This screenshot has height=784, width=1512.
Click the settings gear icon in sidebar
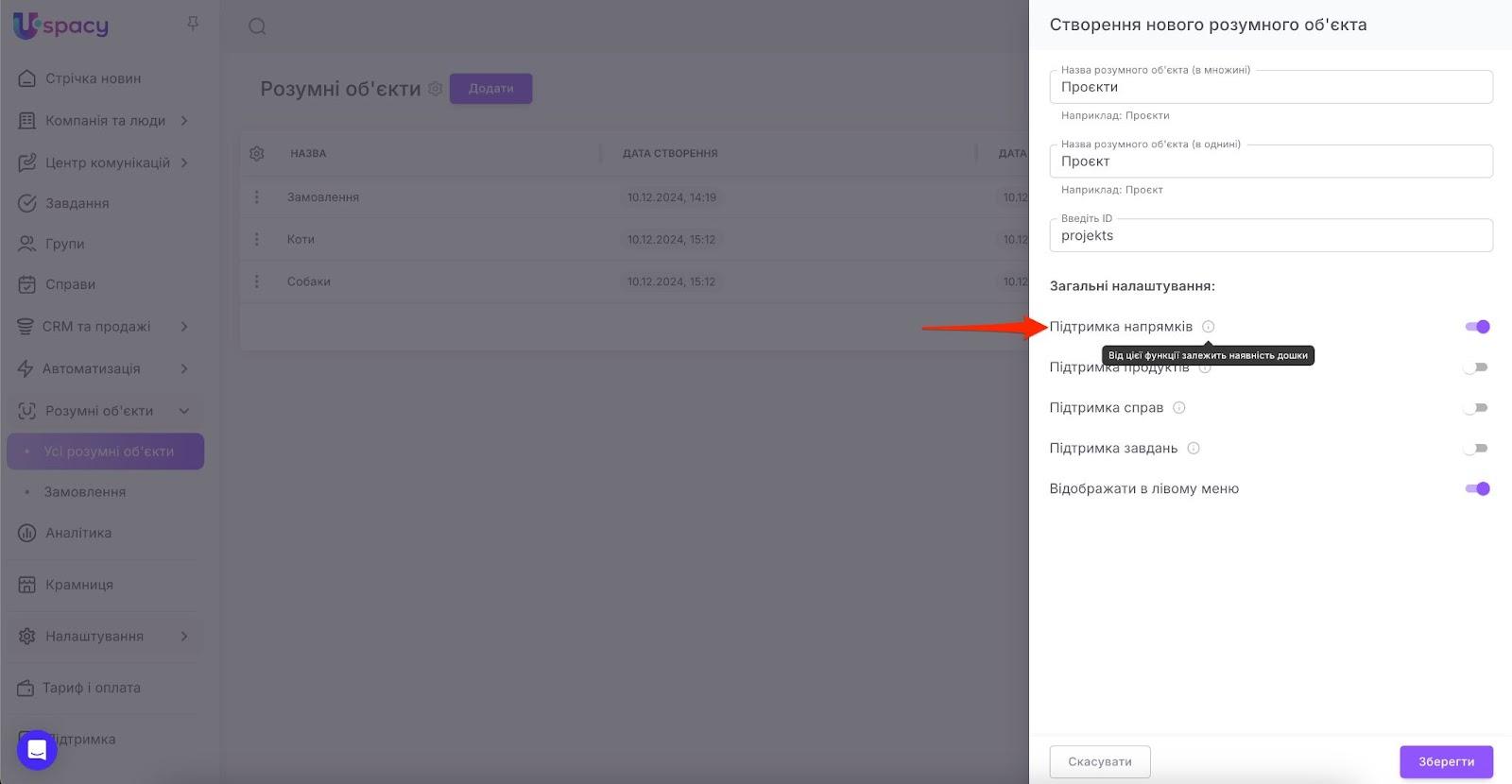(x=27, y=637)
